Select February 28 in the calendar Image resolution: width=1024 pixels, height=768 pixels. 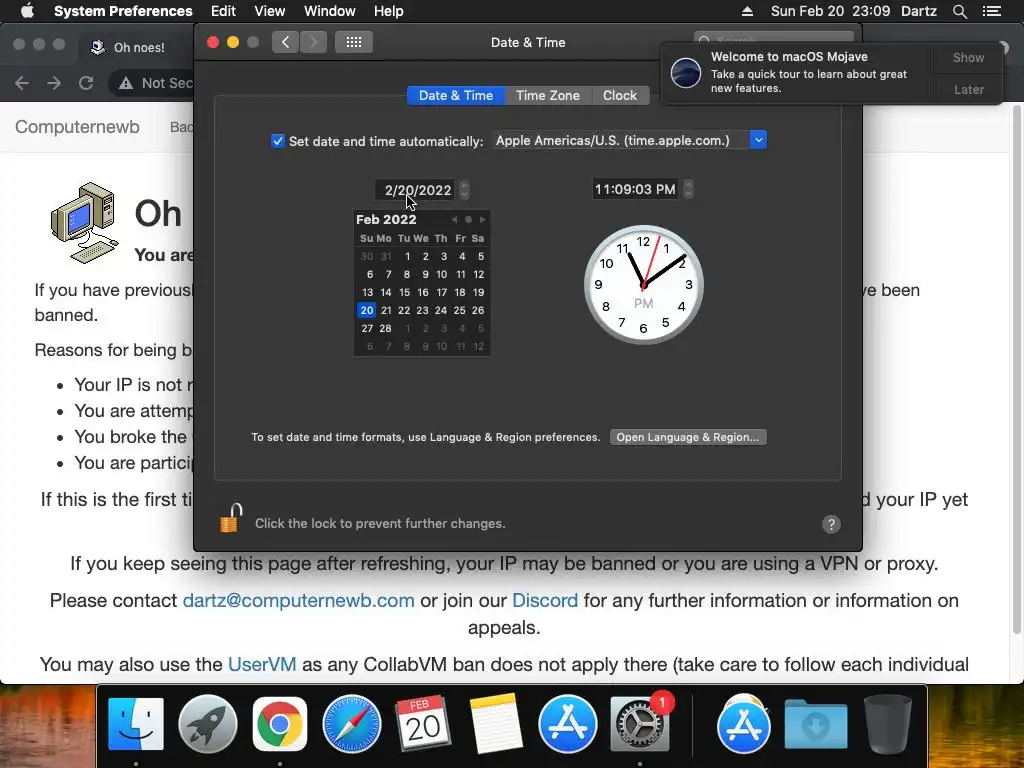(386, 328)
